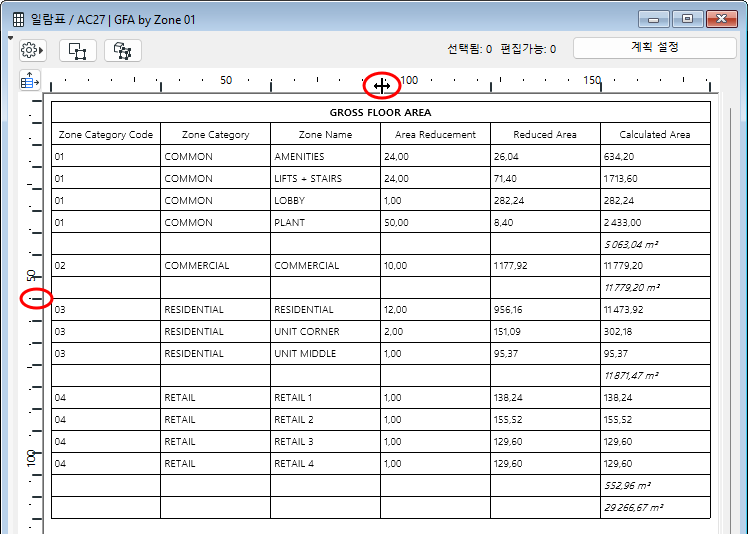
Task: Click the COMMERCIAL zone name cell
Action: point(325,265)
